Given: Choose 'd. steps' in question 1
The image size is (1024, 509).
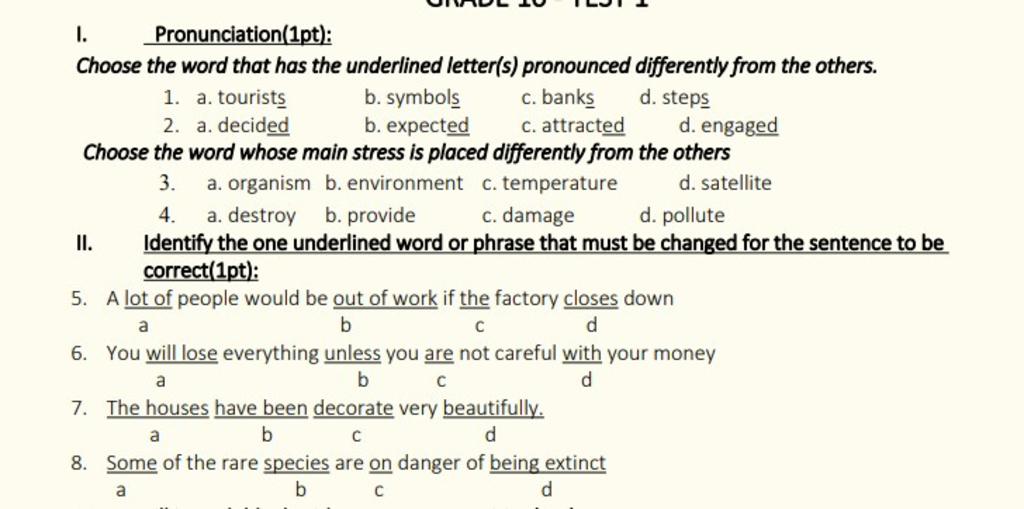Looking at the screenshot, I should click(675, 98).
